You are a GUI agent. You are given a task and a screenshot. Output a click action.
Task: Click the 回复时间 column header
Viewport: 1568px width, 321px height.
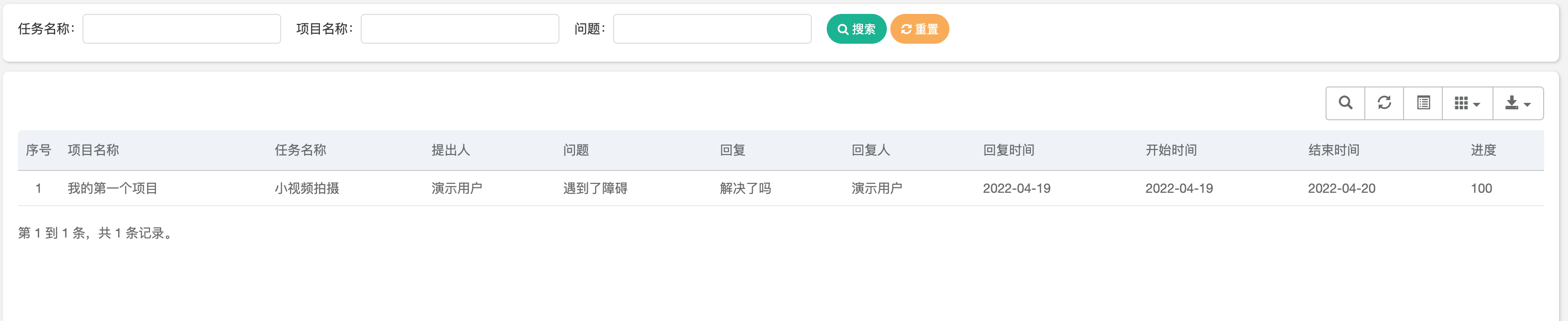[1009, 150]
